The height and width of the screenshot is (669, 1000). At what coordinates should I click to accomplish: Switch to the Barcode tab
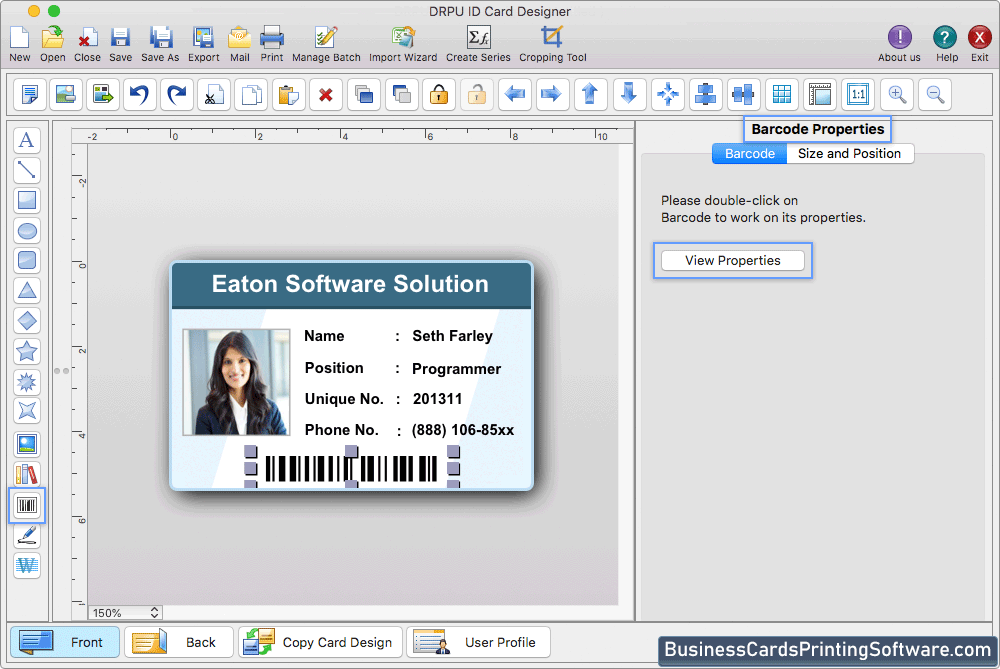tap(749, 154)
